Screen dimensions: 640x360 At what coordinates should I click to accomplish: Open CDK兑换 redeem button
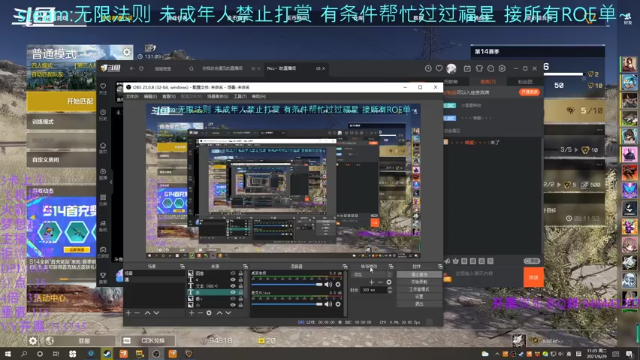(x=148, y=340)
